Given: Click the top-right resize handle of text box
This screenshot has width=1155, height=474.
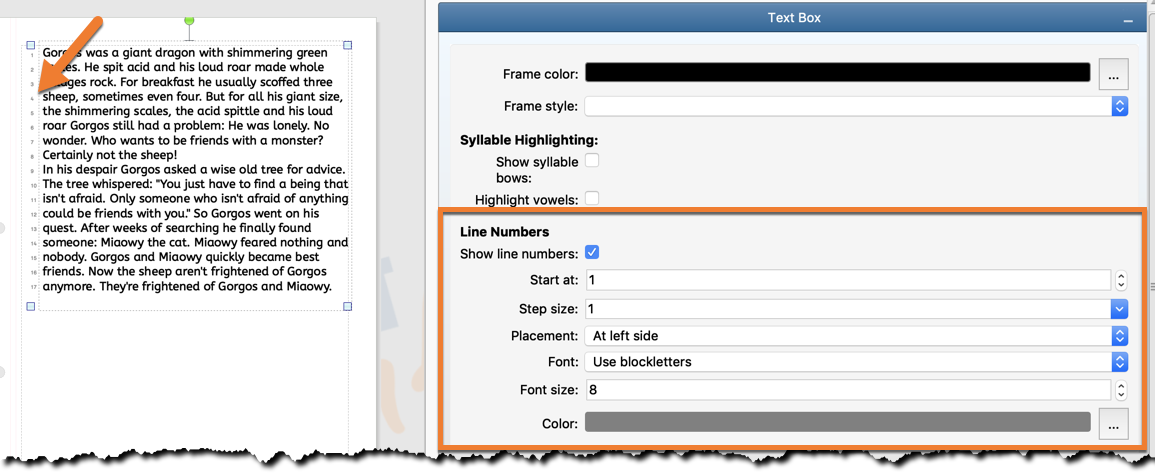Looking at the screenshot, I should [348, 45].
